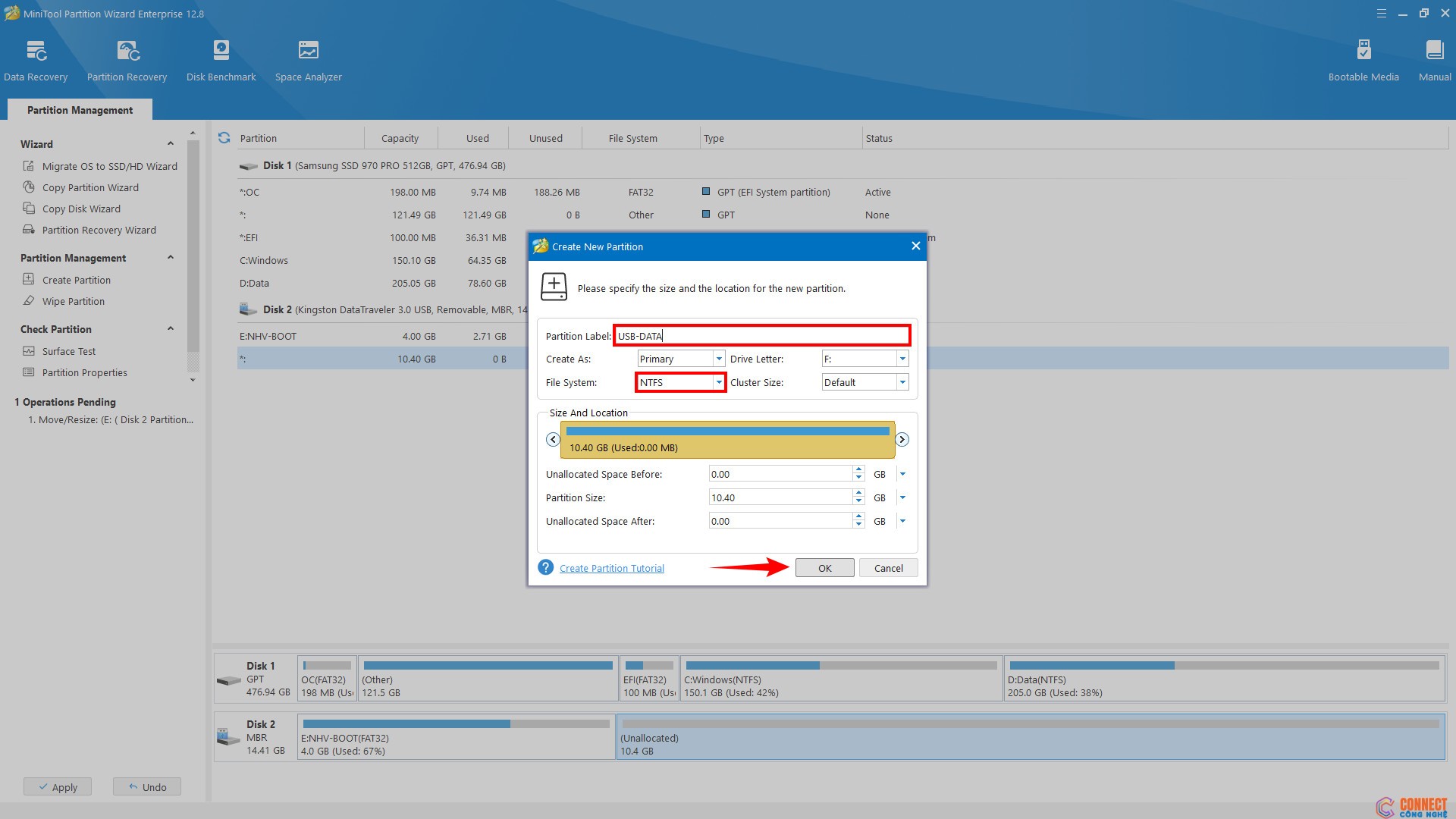The width and height of the screenshot is (1456, 819).
Task: Select the Disk 1 icon in the disk map
Action: pos(229,679)
